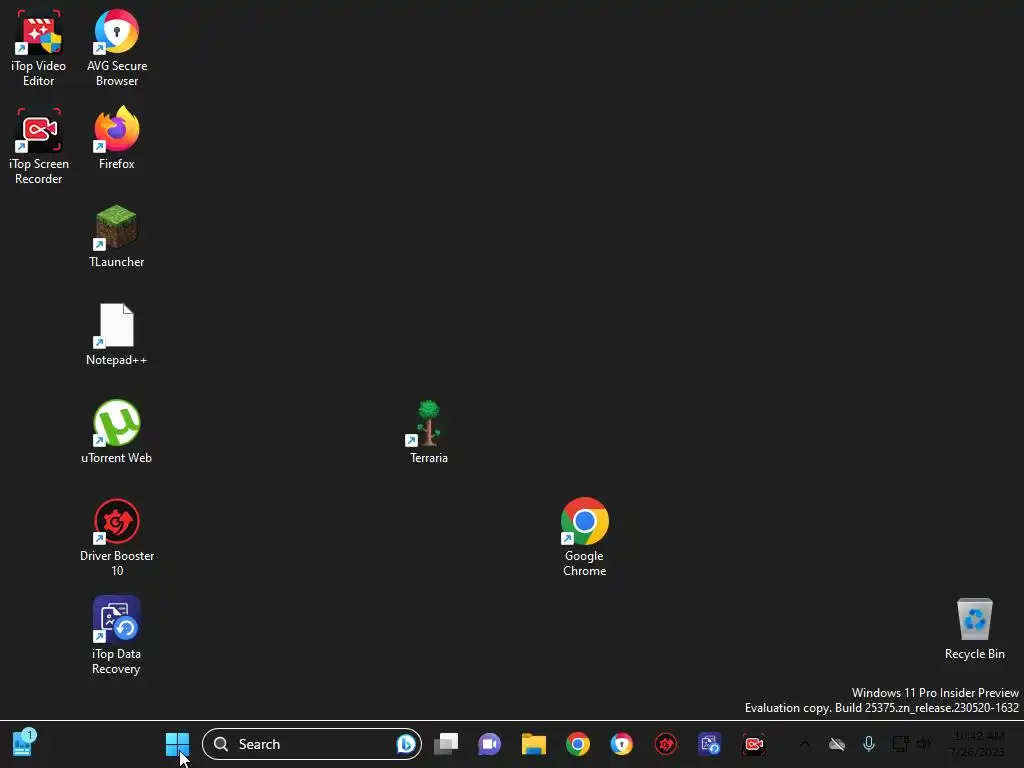Screen dimensions: 1024x768
Task: Open the clock and date flyout
Action: point(978,744)
